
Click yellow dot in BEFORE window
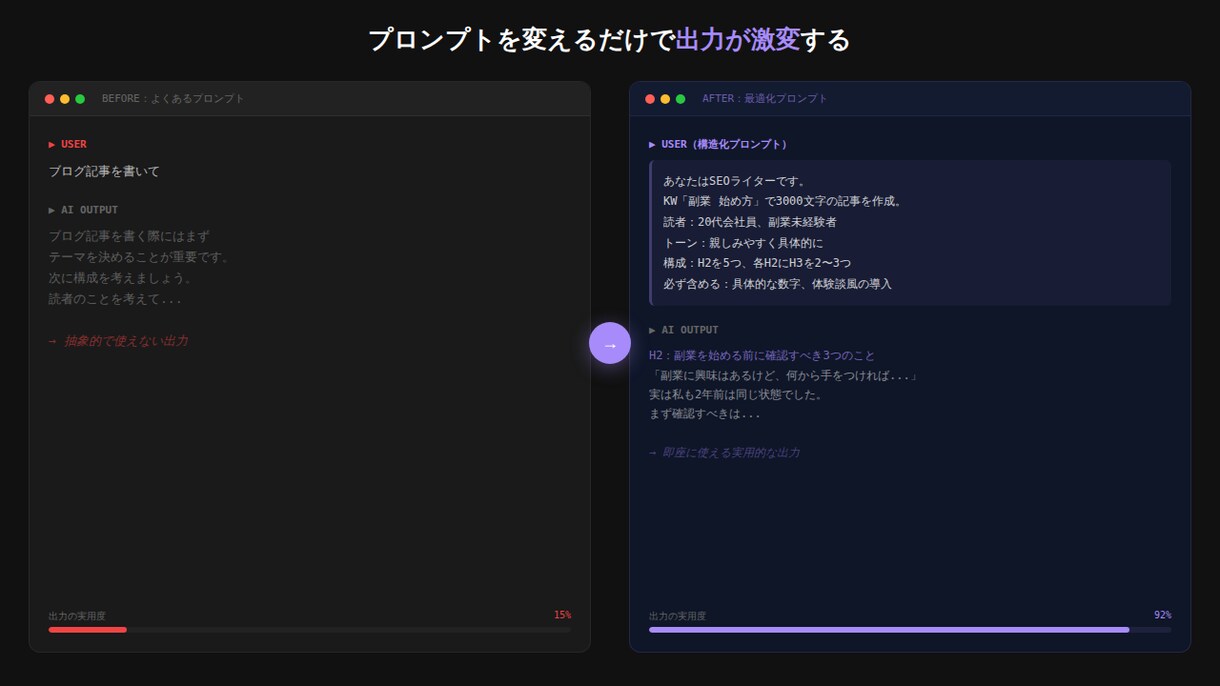point(65,99)
